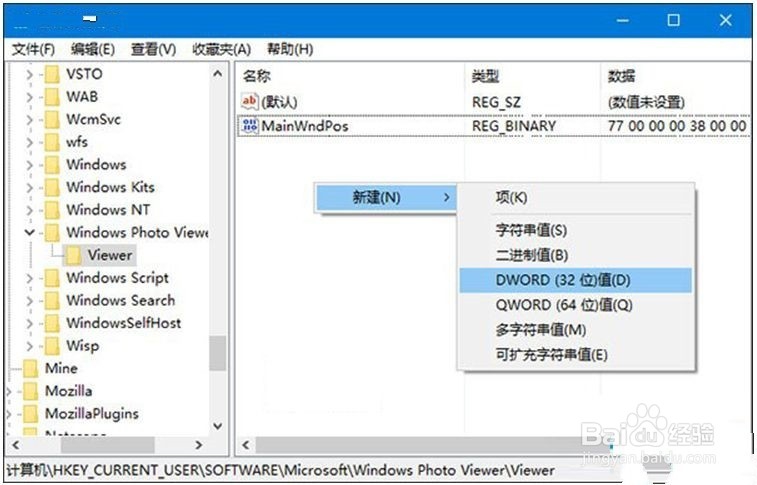Viewport: 757px width, 485px height.
Task: Expand the WAB tree node
Action: [x=29, y=97]
